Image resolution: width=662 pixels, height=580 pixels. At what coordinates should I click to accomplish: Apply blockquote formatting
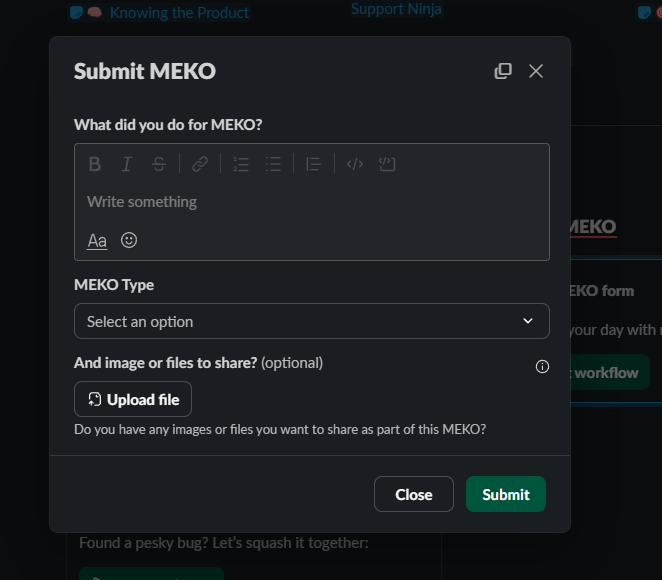314,164
